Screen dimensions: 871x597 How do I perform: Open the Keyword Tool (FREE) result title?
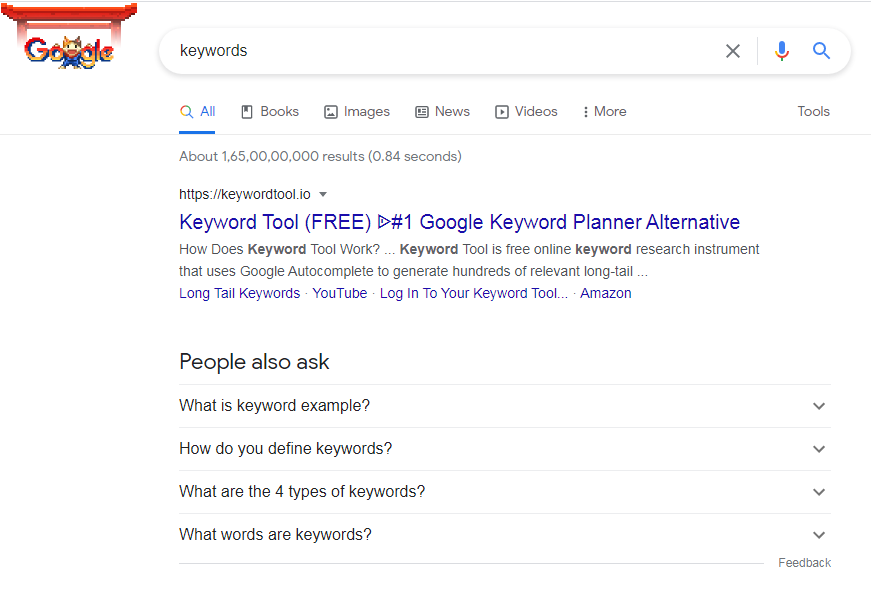[x=459, y=222]
